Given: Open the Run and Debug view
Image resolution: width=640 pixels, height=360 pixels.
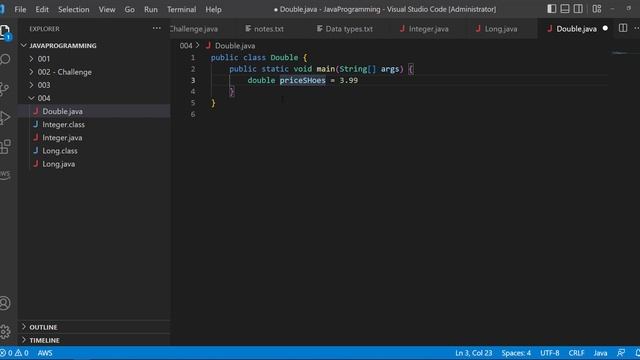Looking at the screenshot, I should tap(5, 118).
